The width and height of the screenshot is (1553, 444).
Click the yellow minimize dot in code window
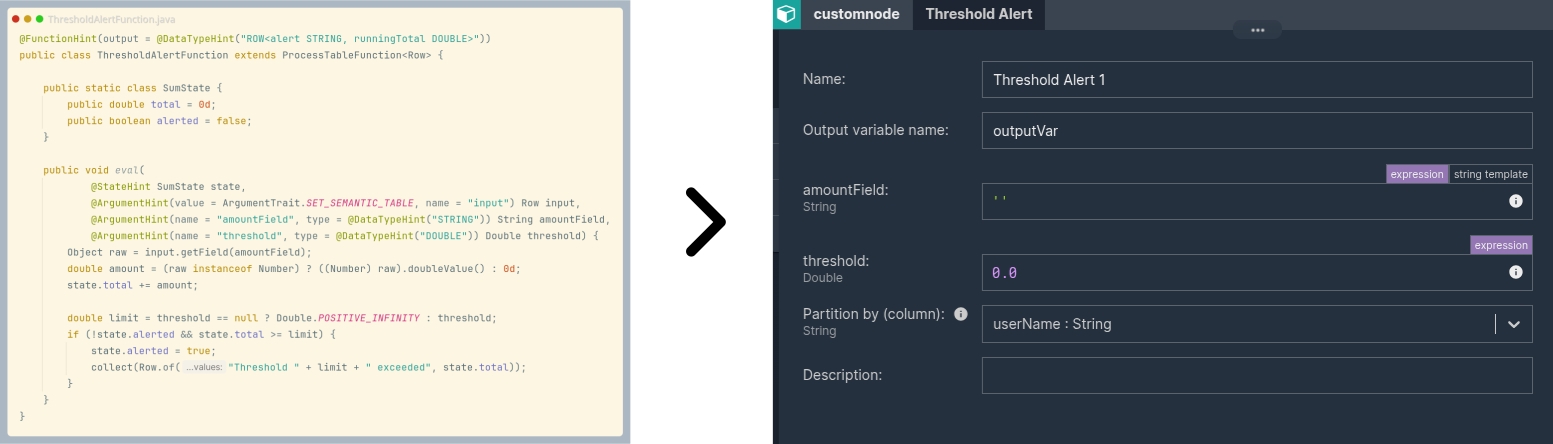(x=28, y=19)
